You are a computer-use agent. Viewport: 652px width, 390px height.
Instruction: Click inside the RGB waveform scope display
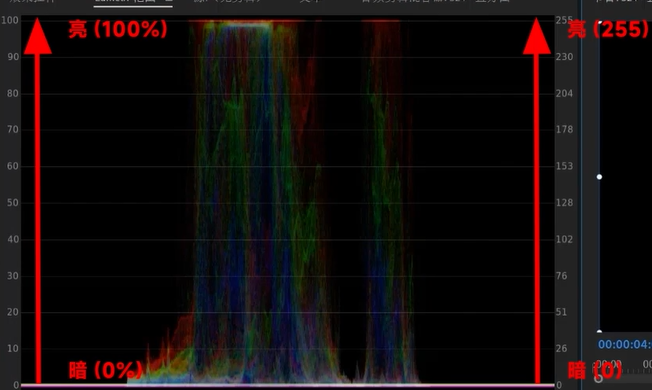pyautogui.click(x=288, y=202)
